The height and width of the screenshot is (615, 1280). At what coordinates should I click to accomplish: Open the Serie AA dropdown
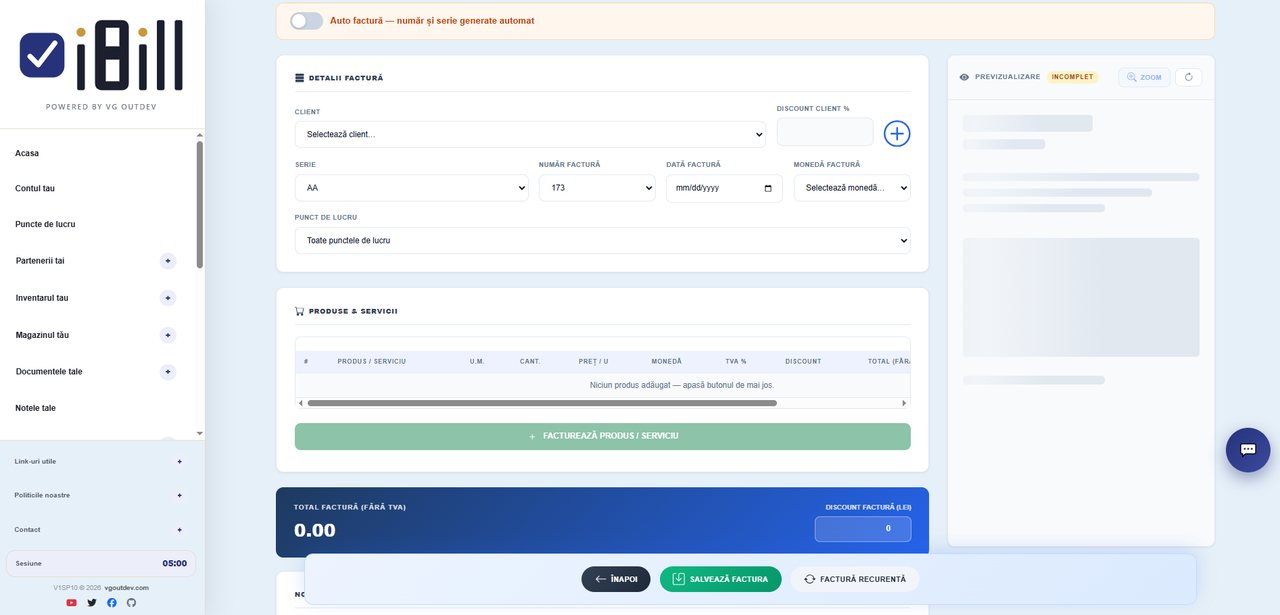(x=411, y=188)
